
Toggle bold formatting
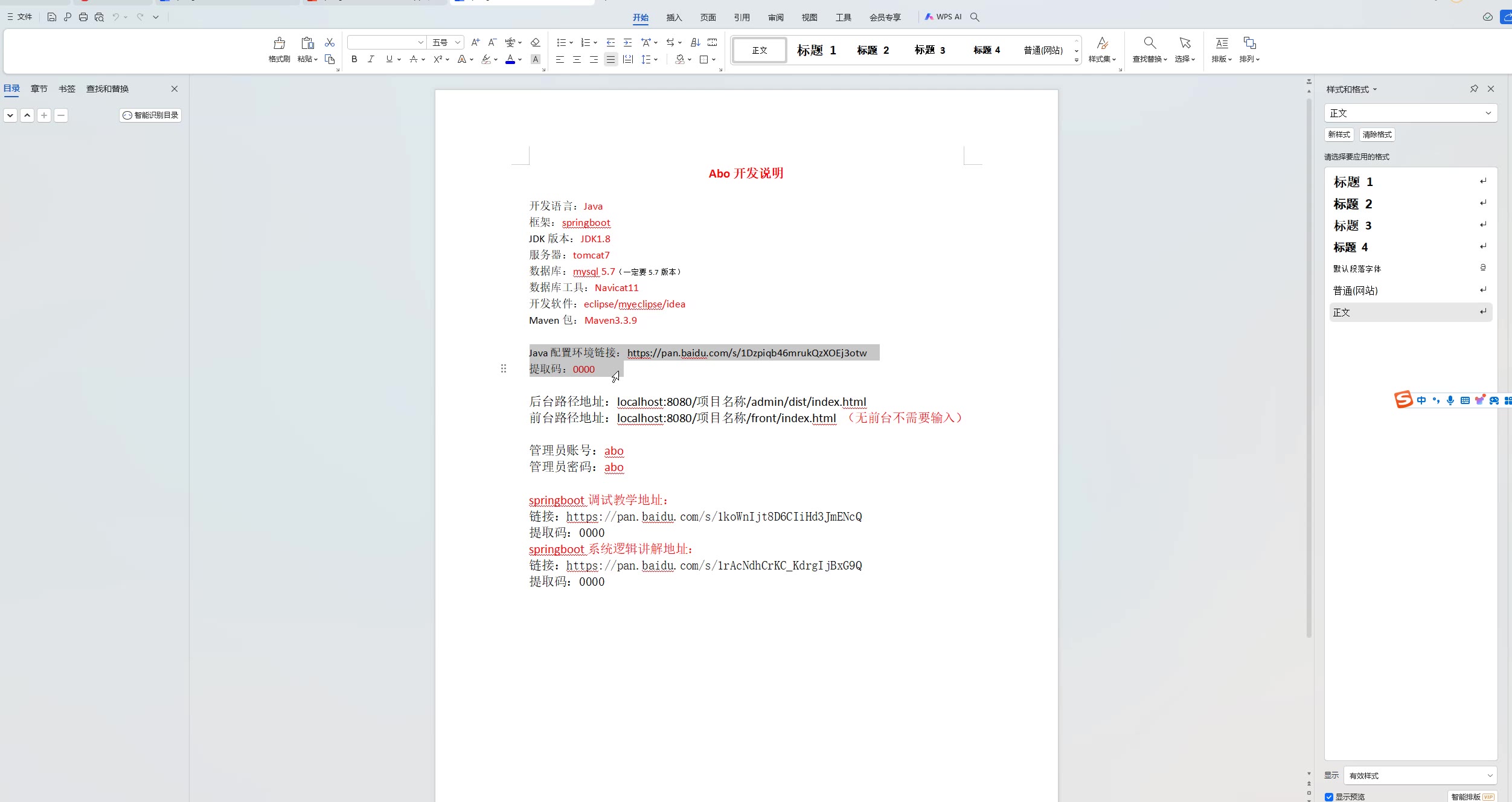tap(354, 59)
